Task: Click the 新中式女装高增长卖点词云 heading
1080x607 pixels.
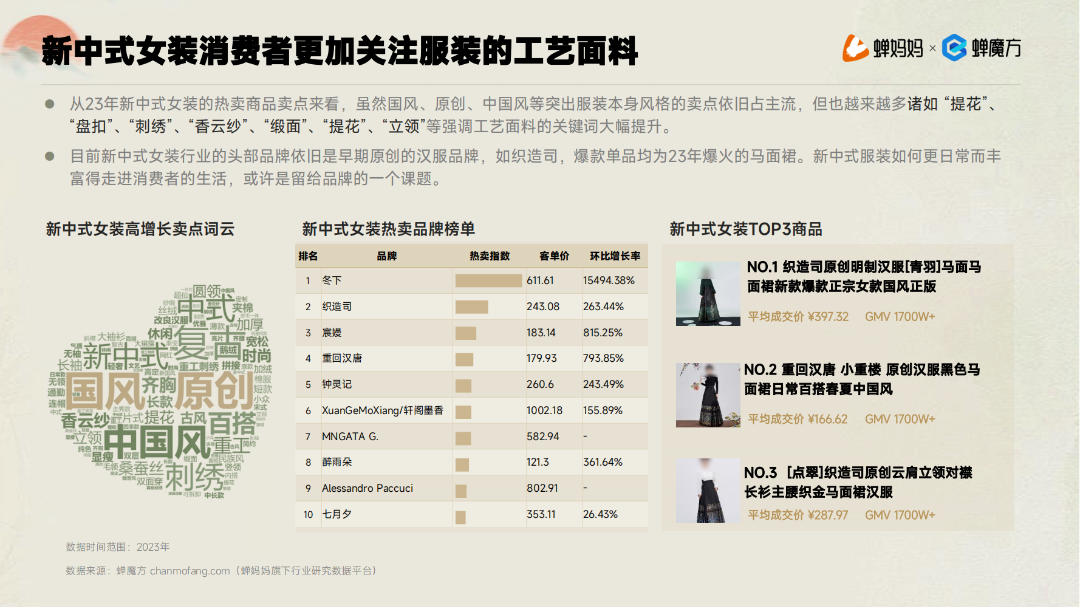Action: (x=141, y=229)
